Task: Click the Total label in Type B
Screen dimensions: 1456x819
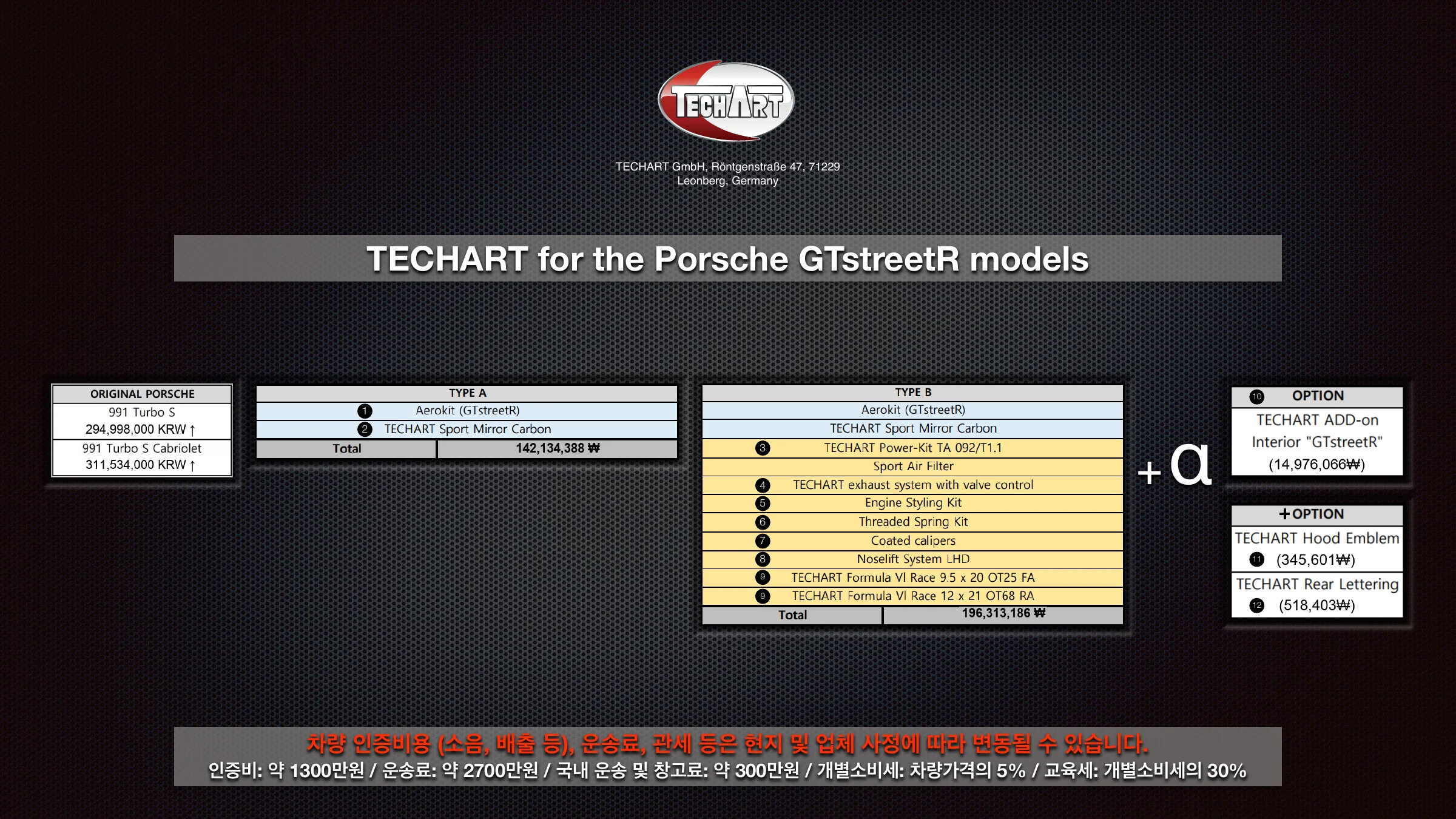Action: 792,615
